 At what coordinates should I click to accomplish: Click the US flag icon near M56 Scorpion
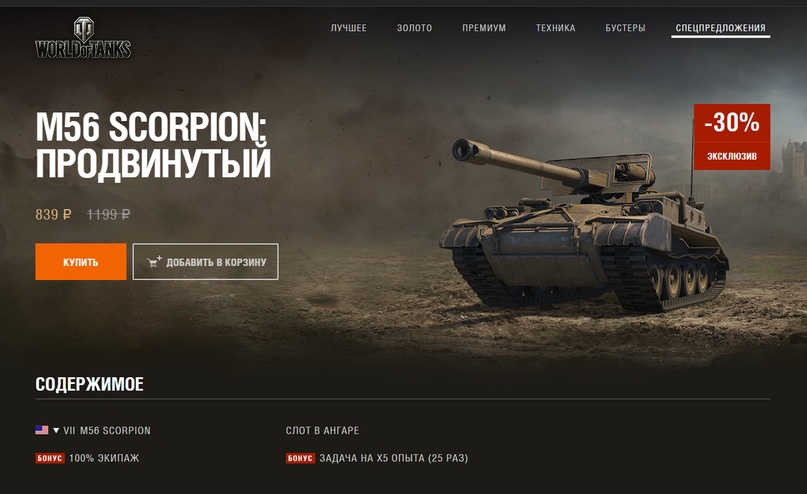[x=42, y=430]
